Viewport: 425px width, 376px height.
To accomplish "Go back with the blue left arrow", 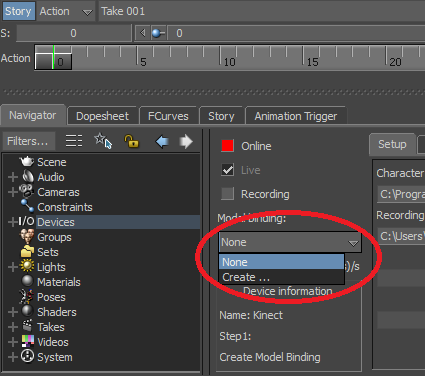I will point(162,142).
